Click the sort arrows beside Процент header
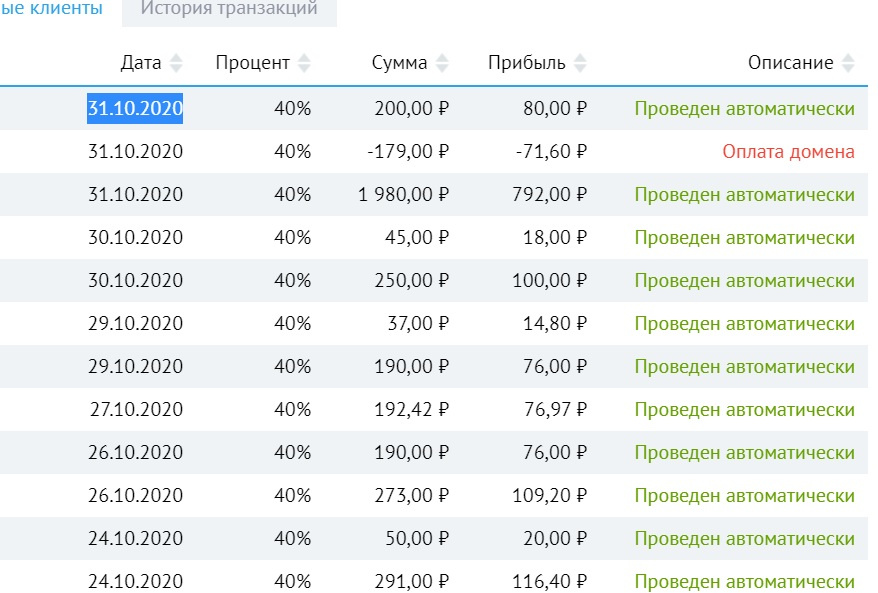878x593 pixels. (304, 63)
